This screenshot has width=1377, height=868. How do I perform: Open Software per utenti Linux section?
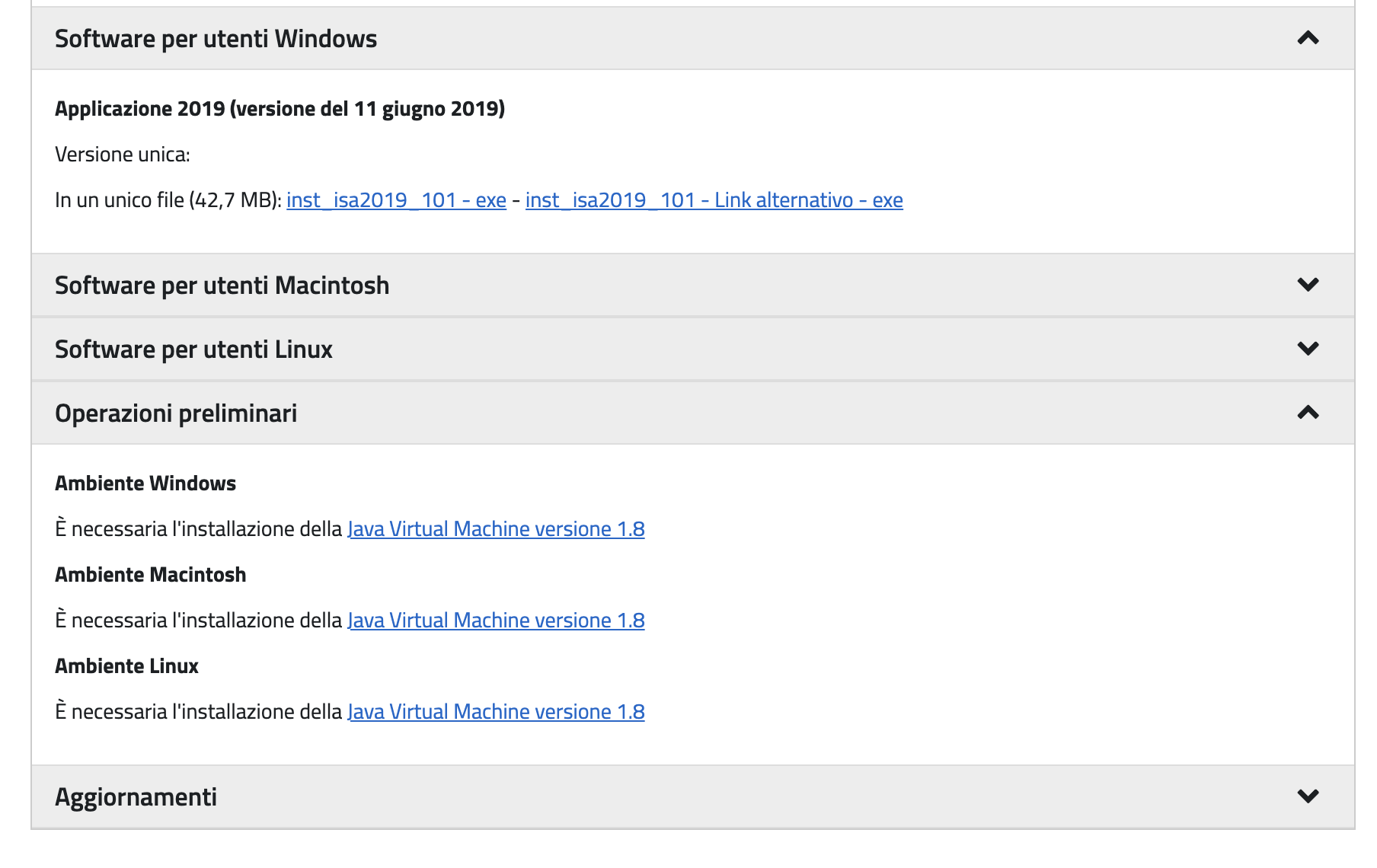(x=693, y=349)
